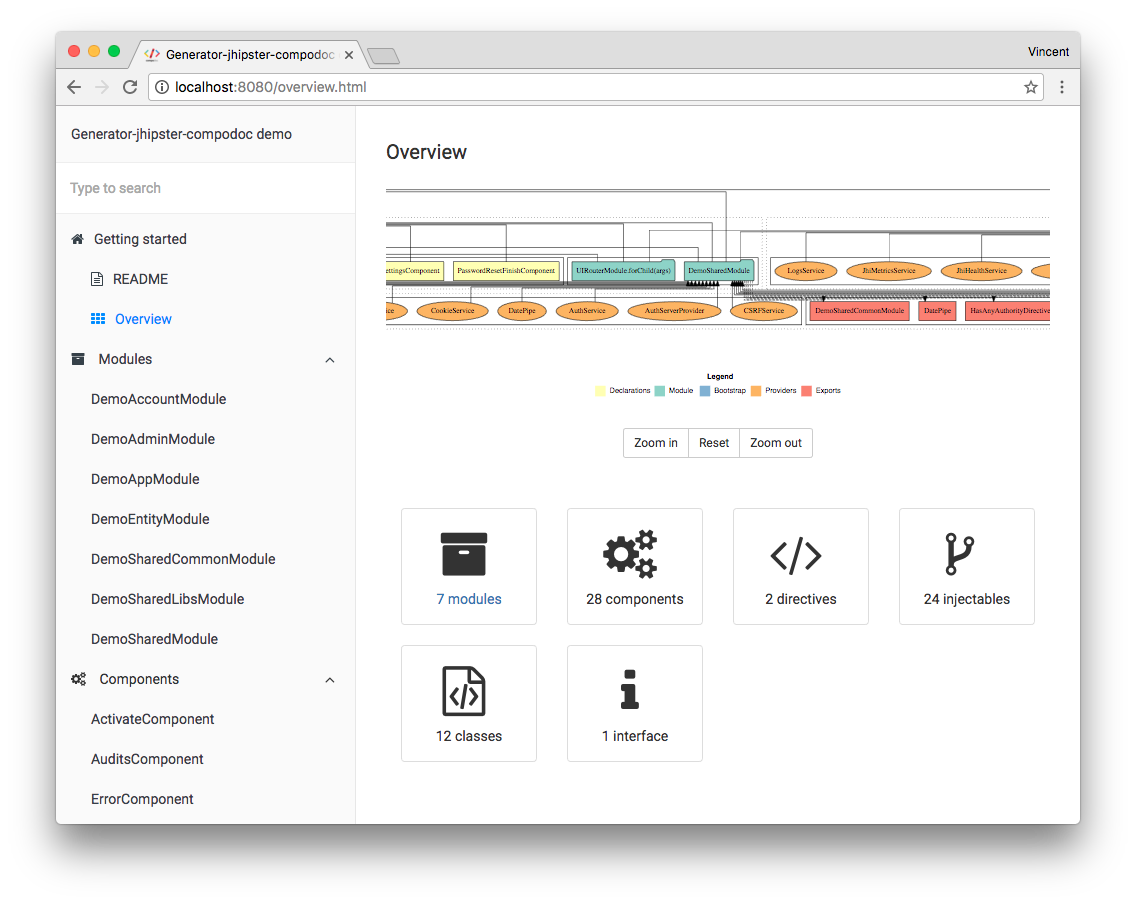
Task: Collapse the Modules section chevron
Action: click(x=330, y=360)
